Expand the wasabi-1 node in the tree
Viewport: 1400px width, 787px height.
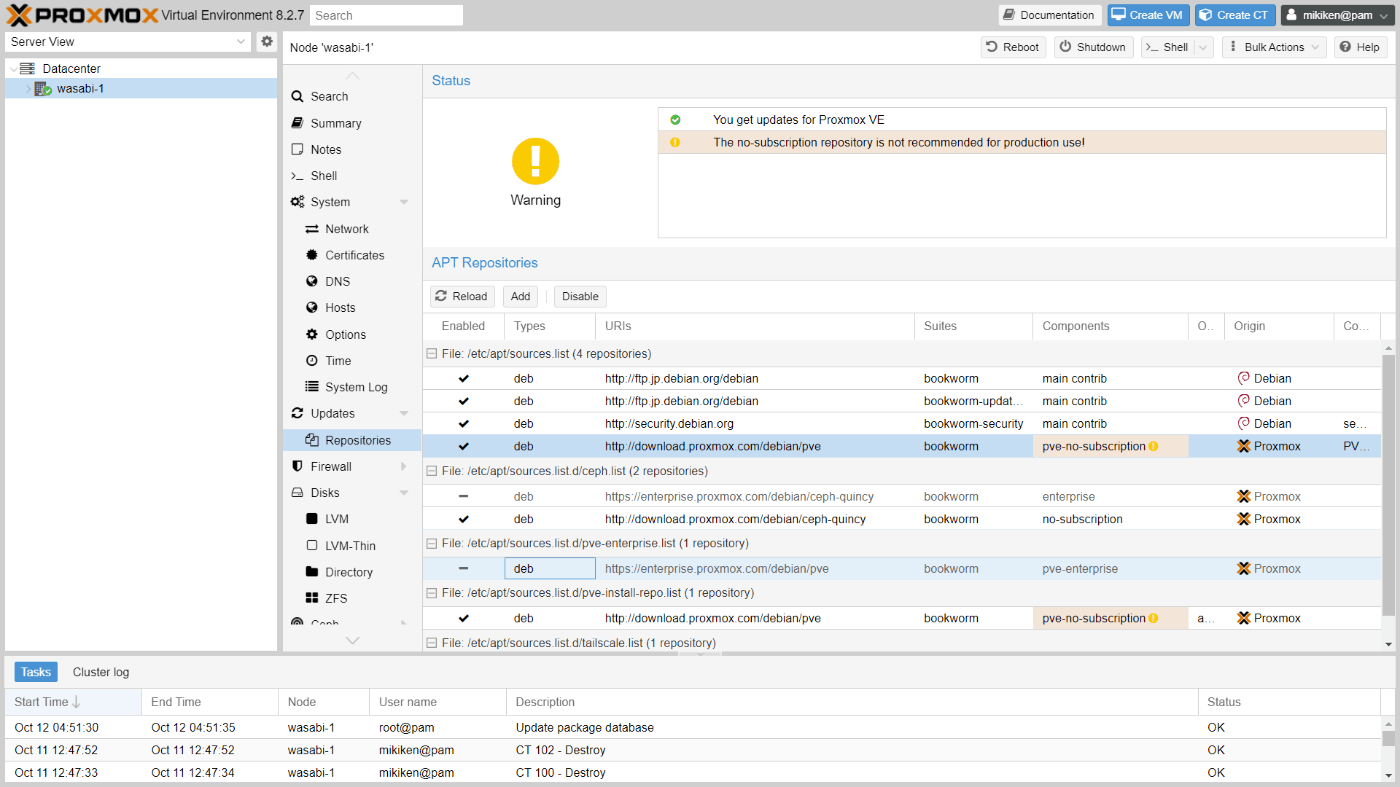[28, 89]
